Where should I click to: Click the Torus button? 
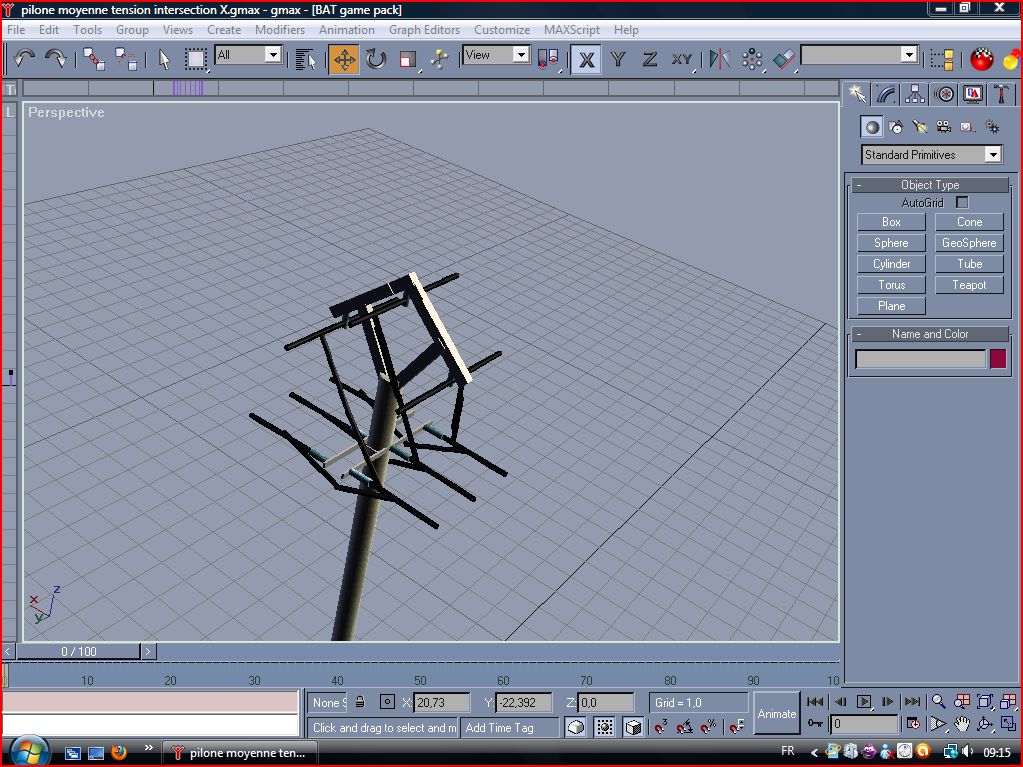point(891,285)
